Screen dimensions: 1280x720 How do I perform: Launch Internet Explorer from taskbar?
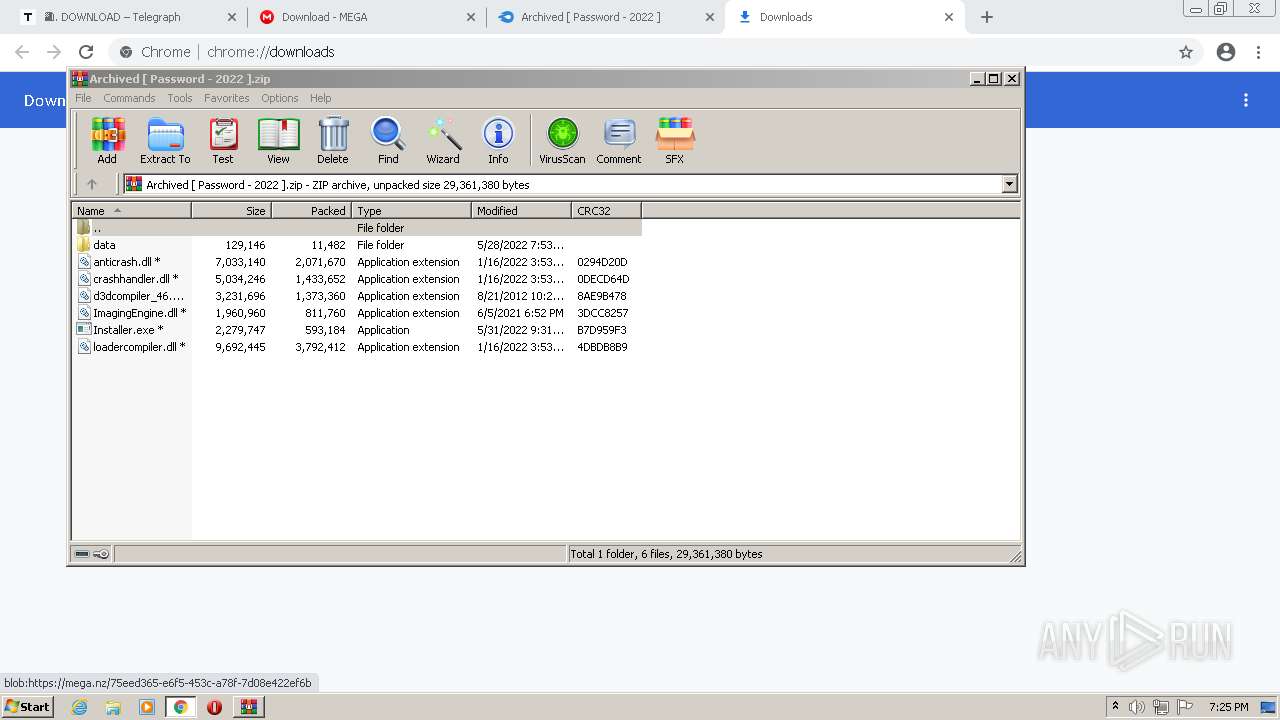[x=80, y=707]
